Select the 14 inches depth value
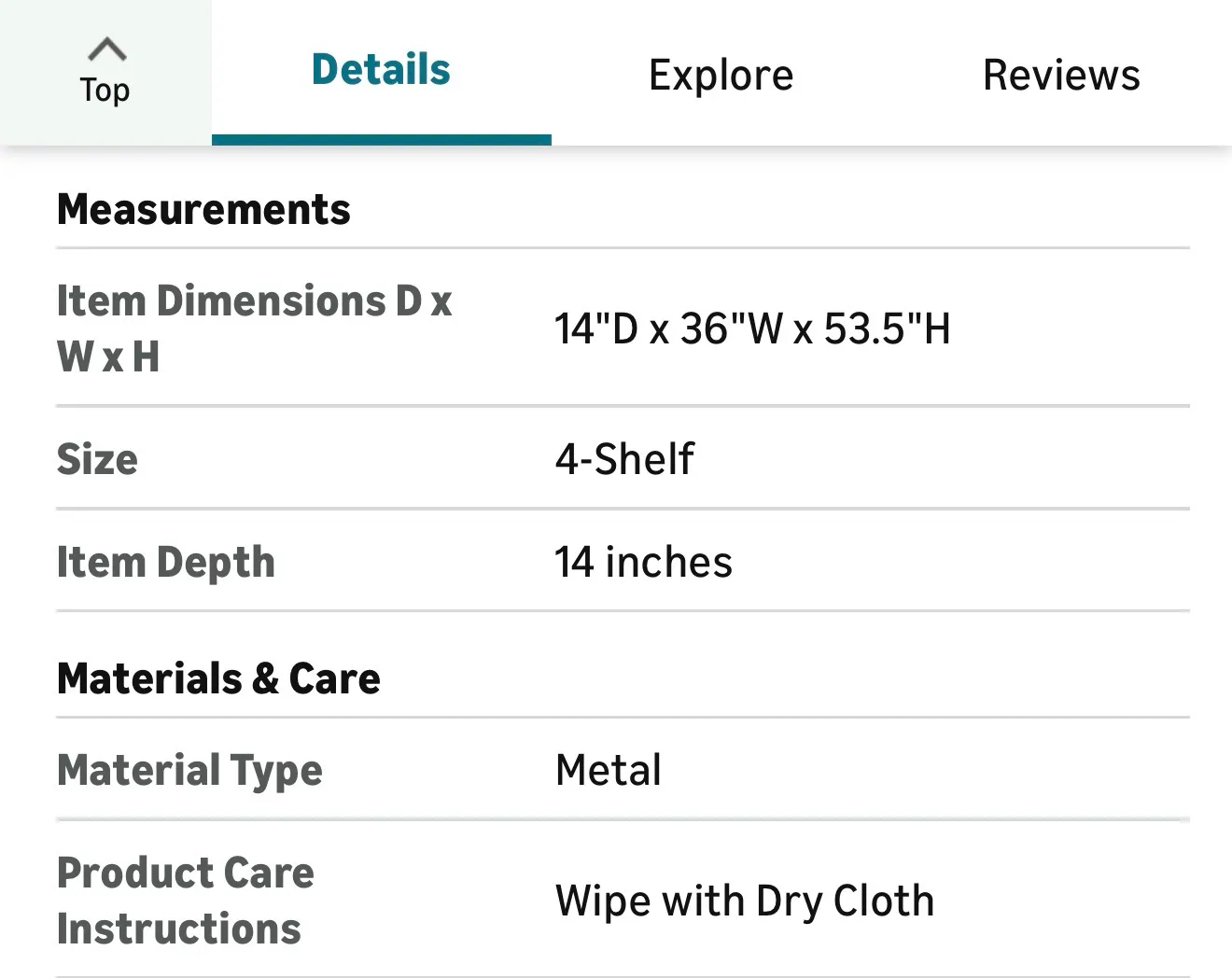This screenshot has width=1232, height=978. [643, 562]
